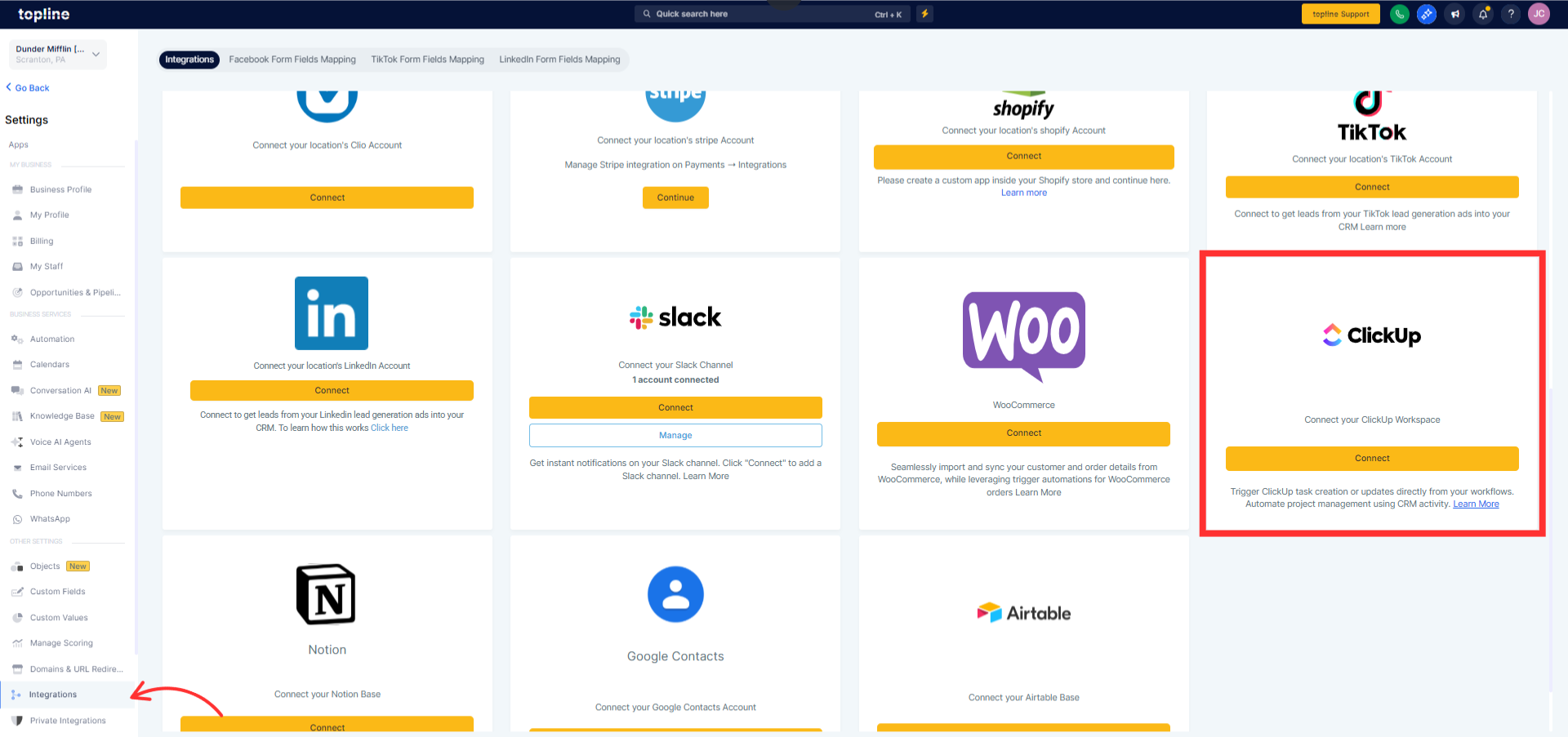
Task: Click the Email Services envelope icon
Action: pyautogui.click(x=17, y=468)
